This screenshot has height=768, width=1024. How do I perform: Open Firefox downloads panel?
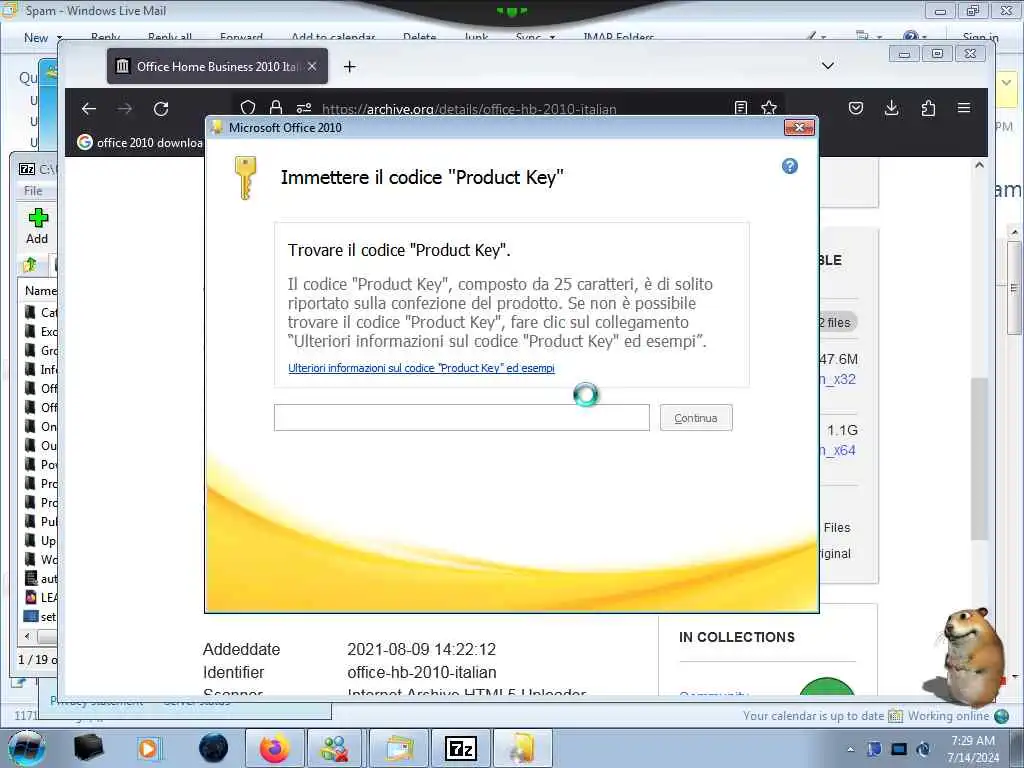coord(891,108)
